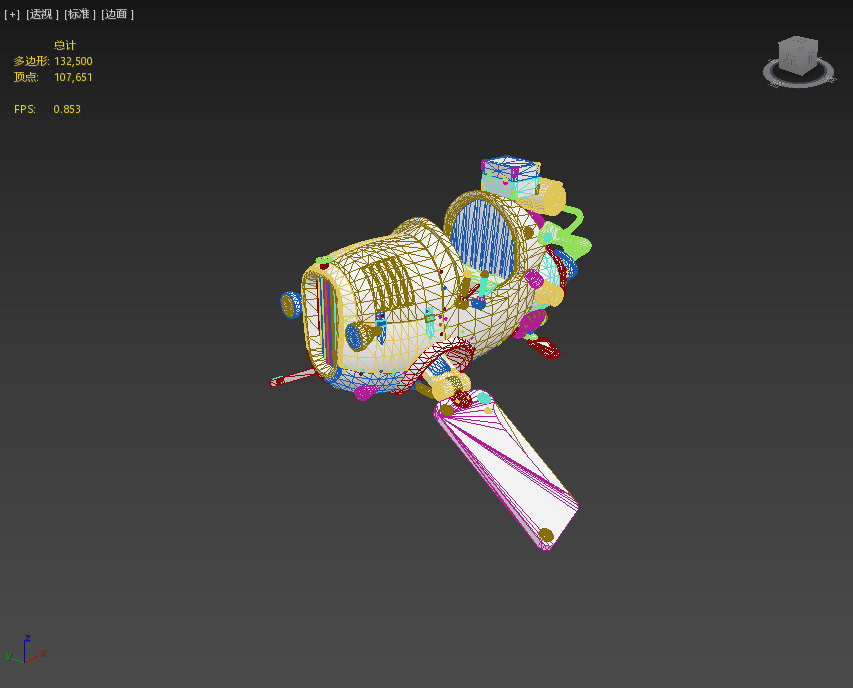Viewport: 853px width, 688px height.
Task: Select the blue striped circular window mesh
Action: pyautogui.click(x=483, y=237)
